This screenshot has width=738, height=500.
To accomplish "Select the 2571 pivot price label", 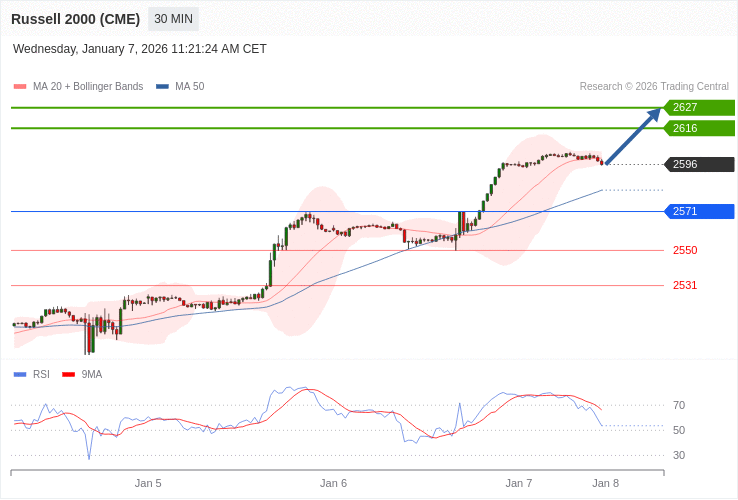I will [699, 211].
